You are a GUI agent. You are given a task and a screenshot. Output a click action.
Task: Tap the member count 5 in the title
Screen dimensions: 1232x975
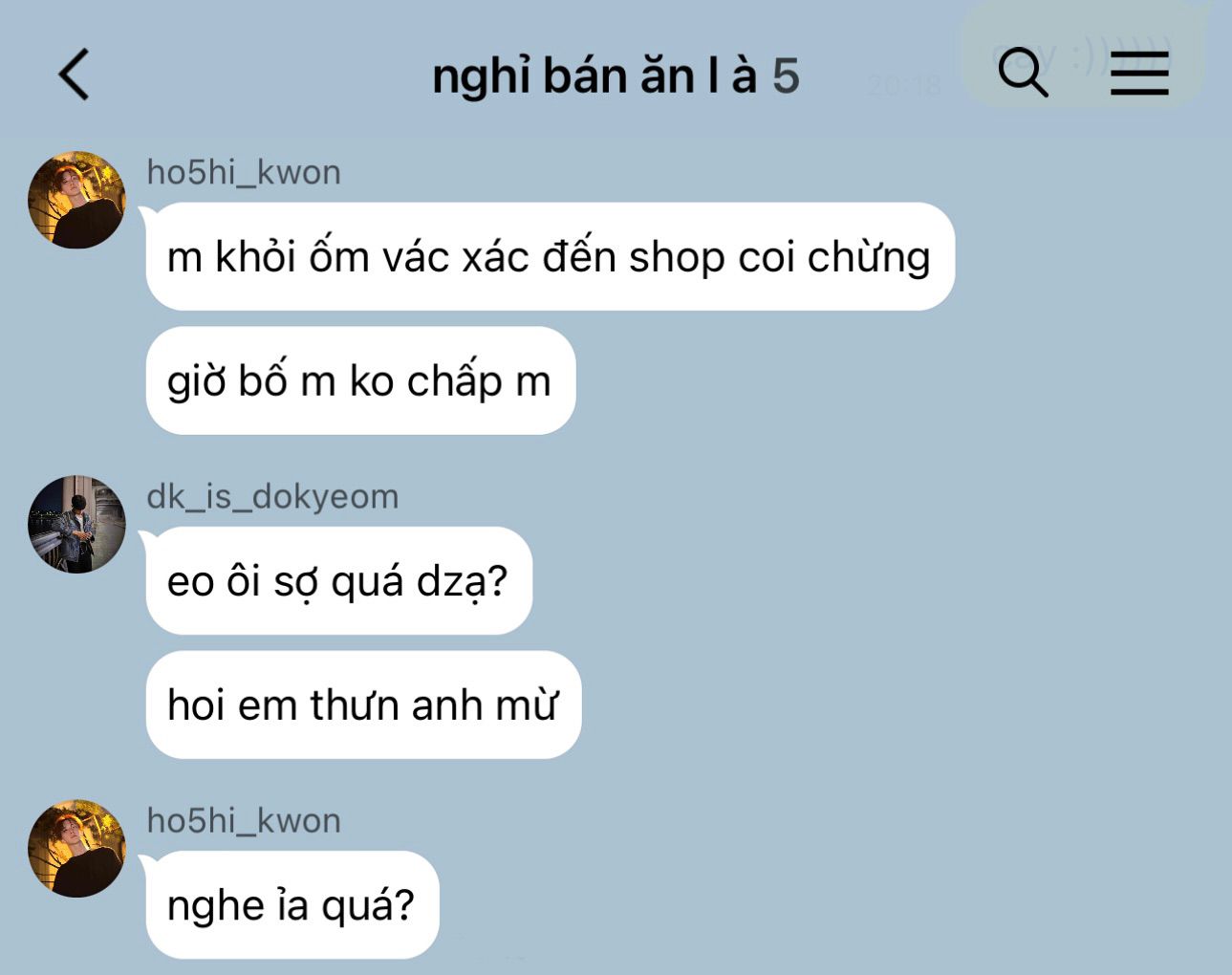pyautogui.click(x=786, y=76)
